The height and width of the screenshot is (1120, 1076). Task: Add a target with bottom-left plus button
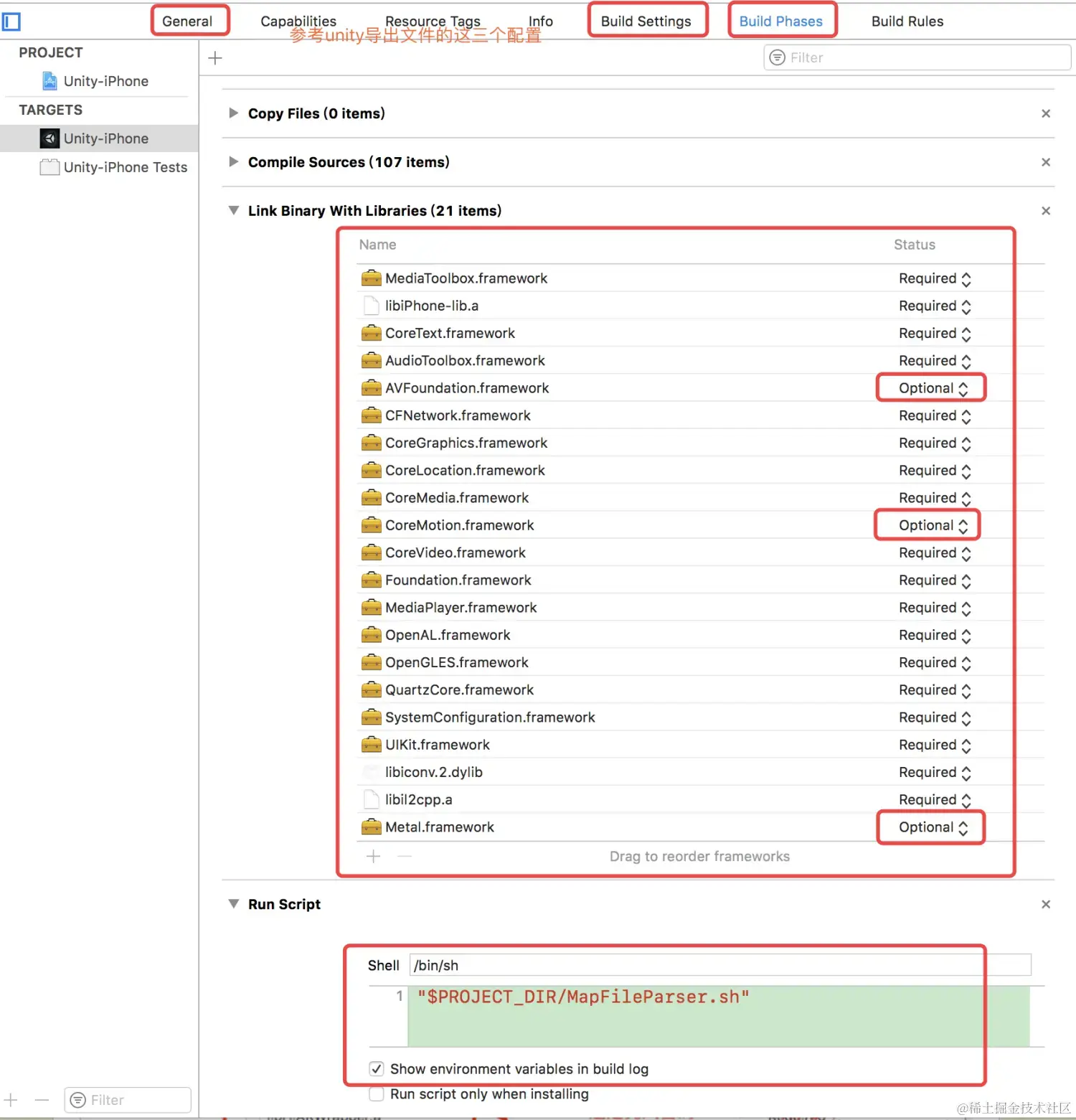tap(11, 1099)
